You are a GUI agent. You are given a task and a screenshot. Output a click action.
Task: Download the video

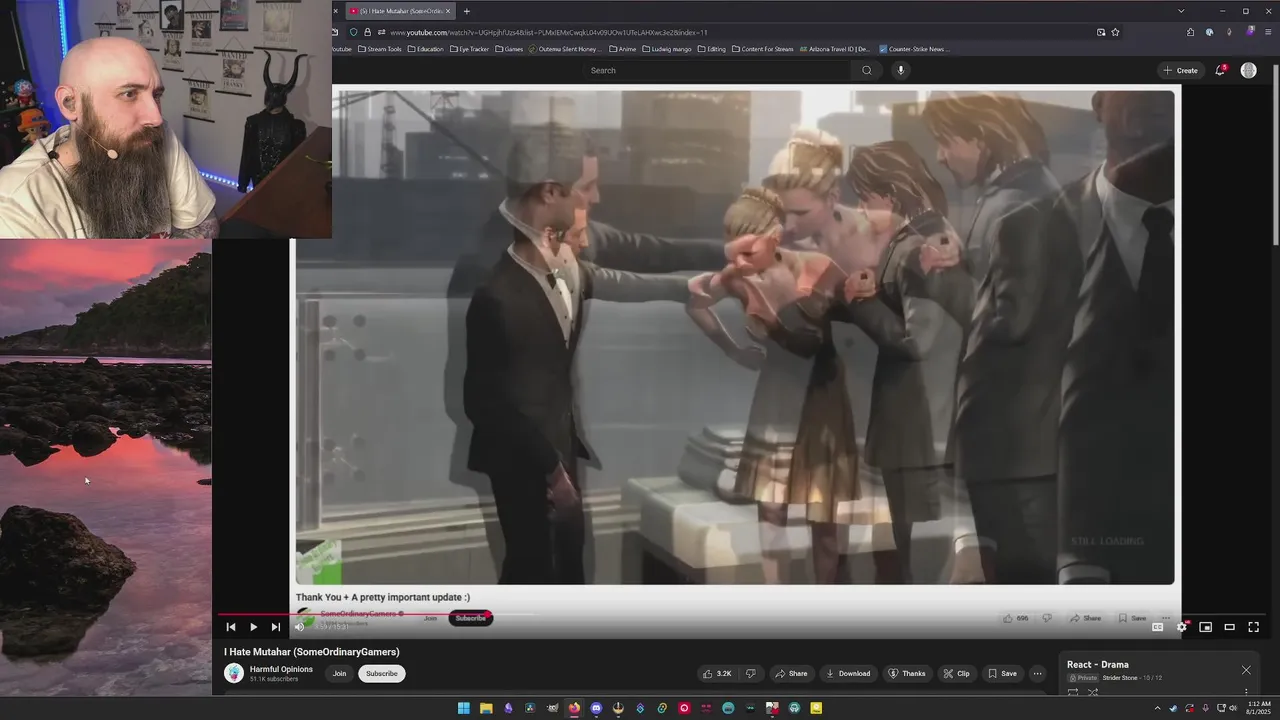pos(848,673)
